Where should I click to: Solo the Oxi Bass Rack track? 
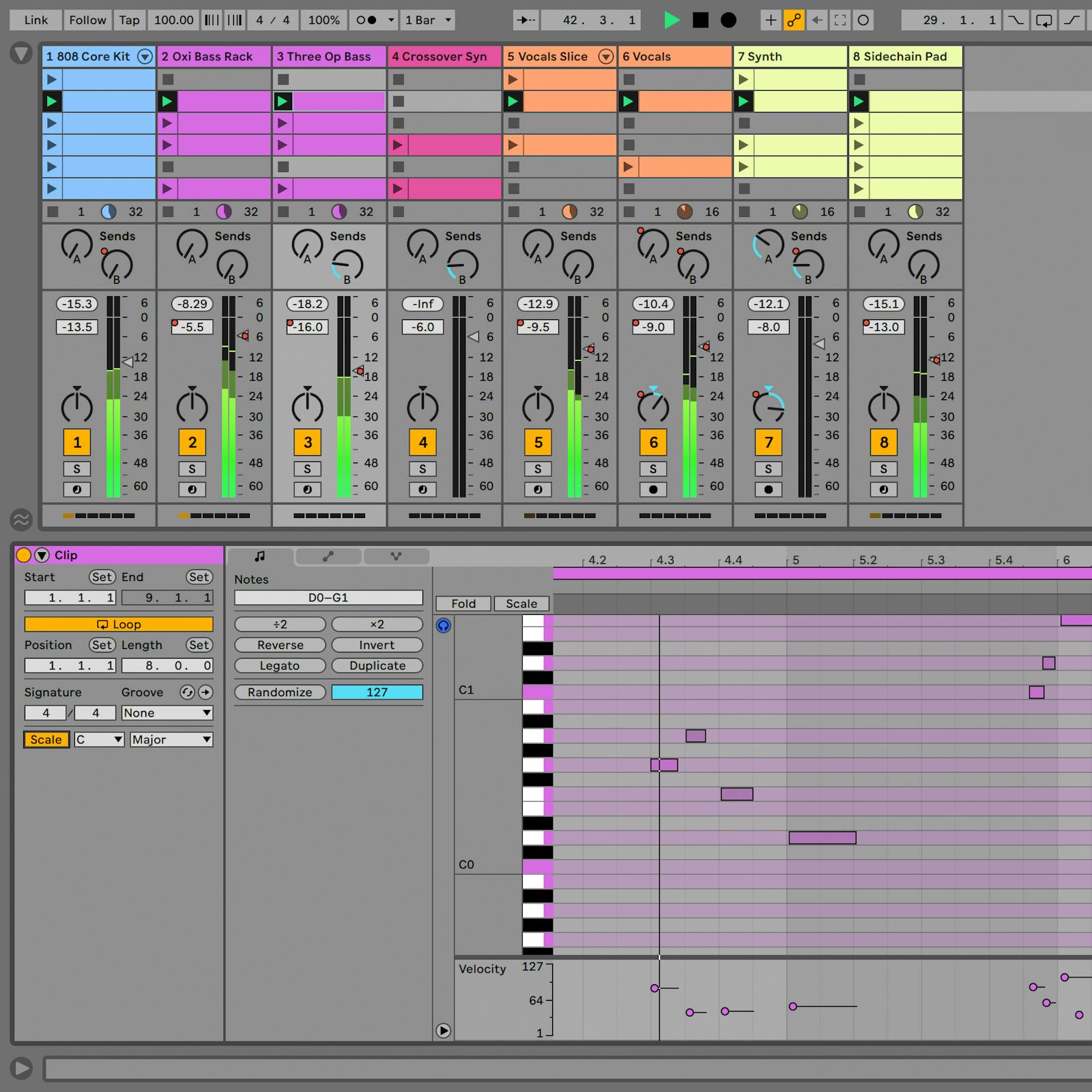tap(192, 469)
